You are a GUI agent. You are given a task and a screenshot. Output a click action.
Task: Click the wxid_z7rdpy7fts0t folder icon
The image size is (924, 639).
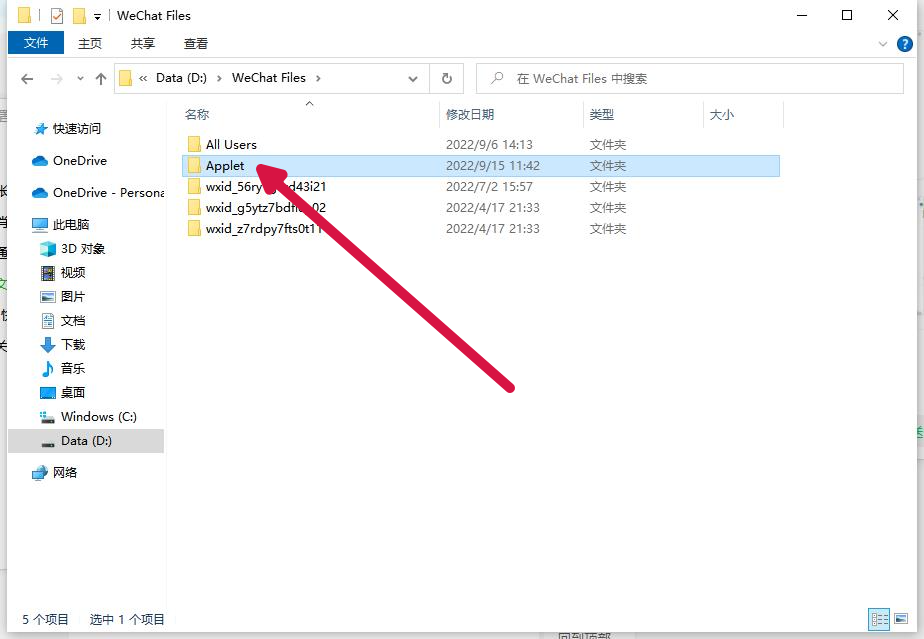point(194,229)
